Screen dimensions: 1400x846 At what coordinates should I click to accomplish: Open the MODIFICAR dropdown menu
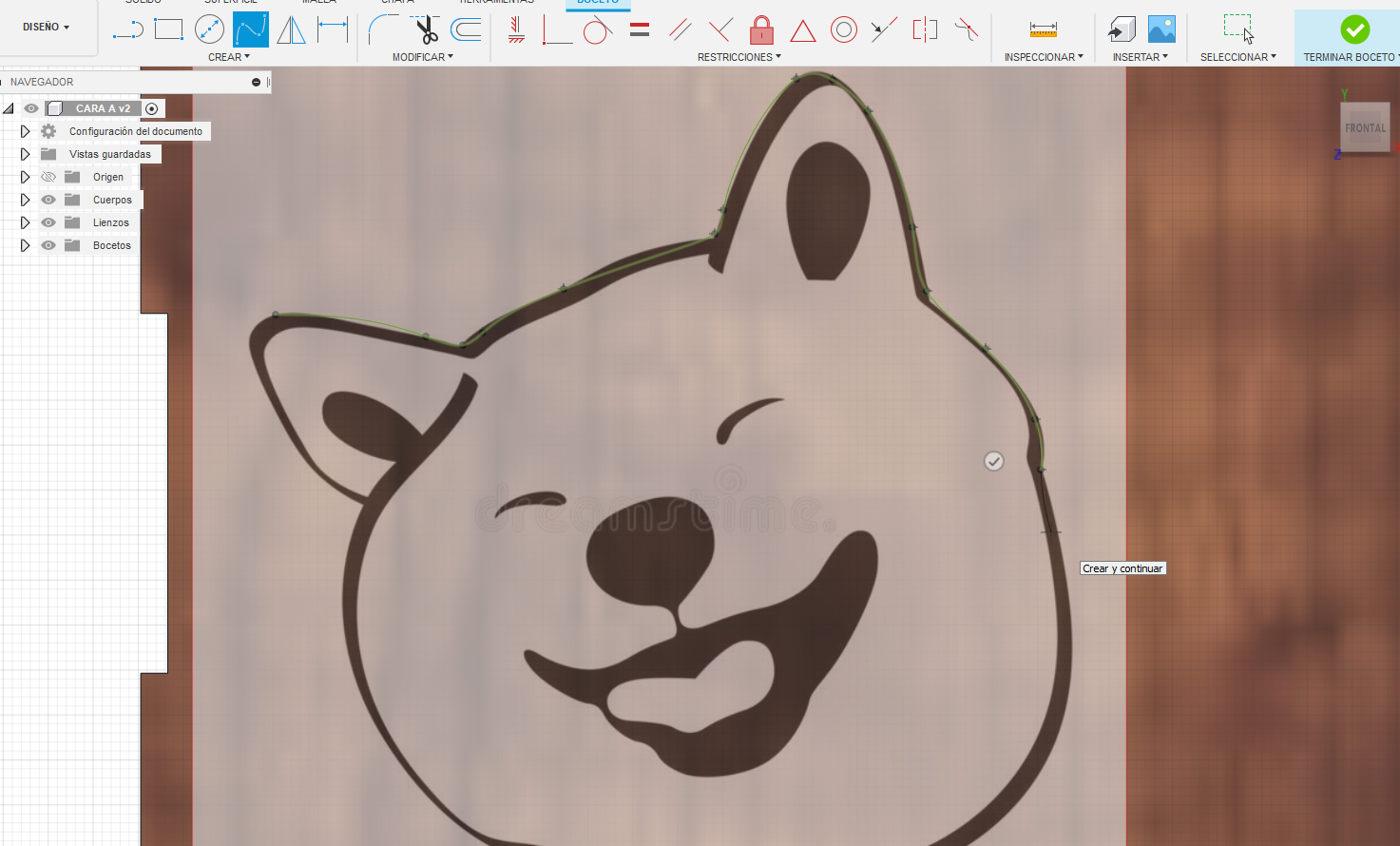[423, 57]
